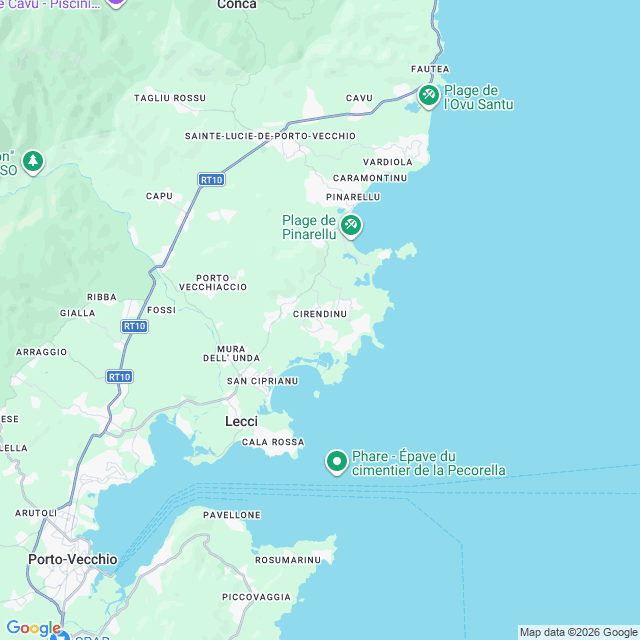Click the Lecci town label
640x640 pixels.
[x=241, y=421]
